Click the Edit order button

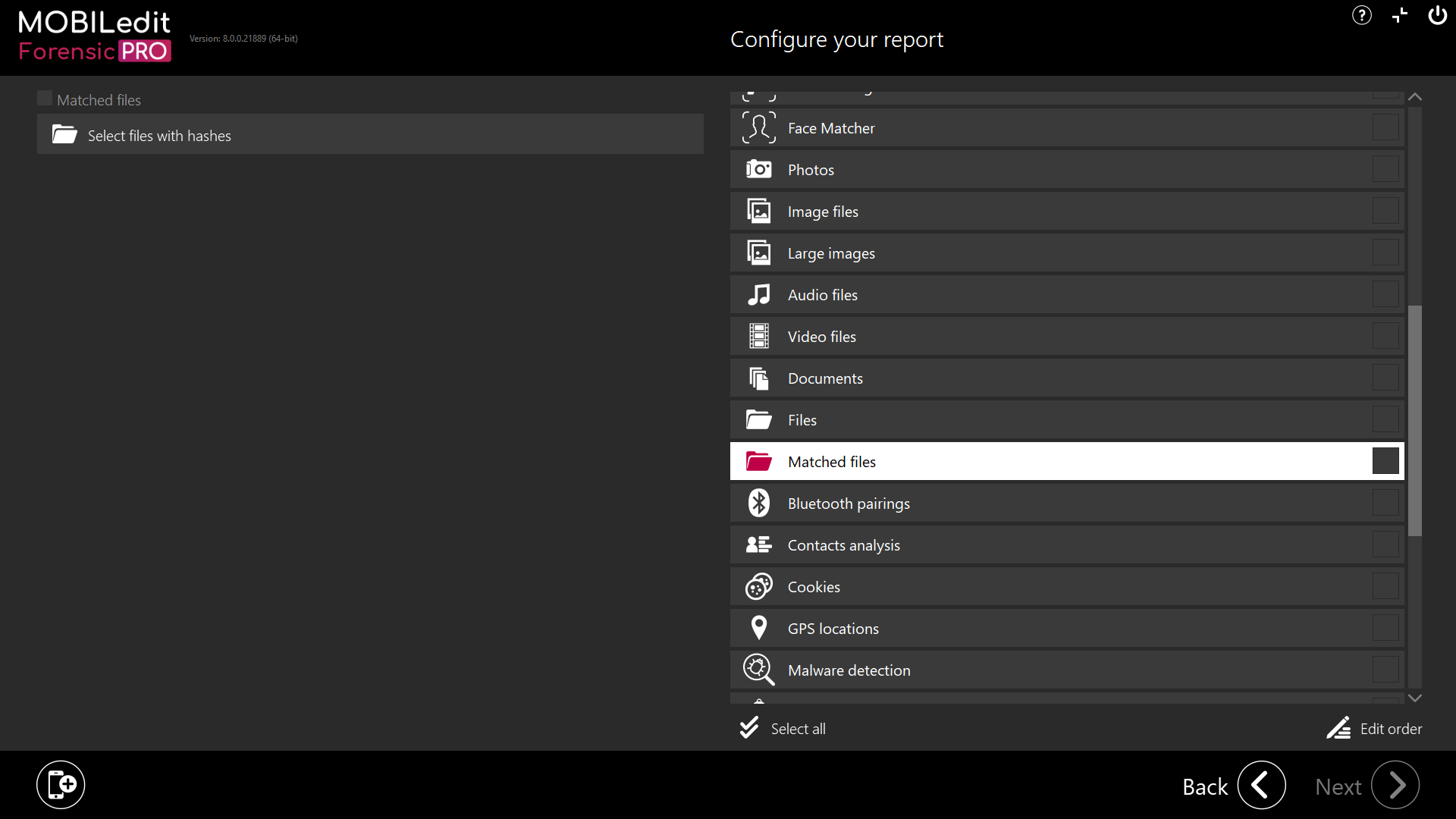[x=1374, y=728]
